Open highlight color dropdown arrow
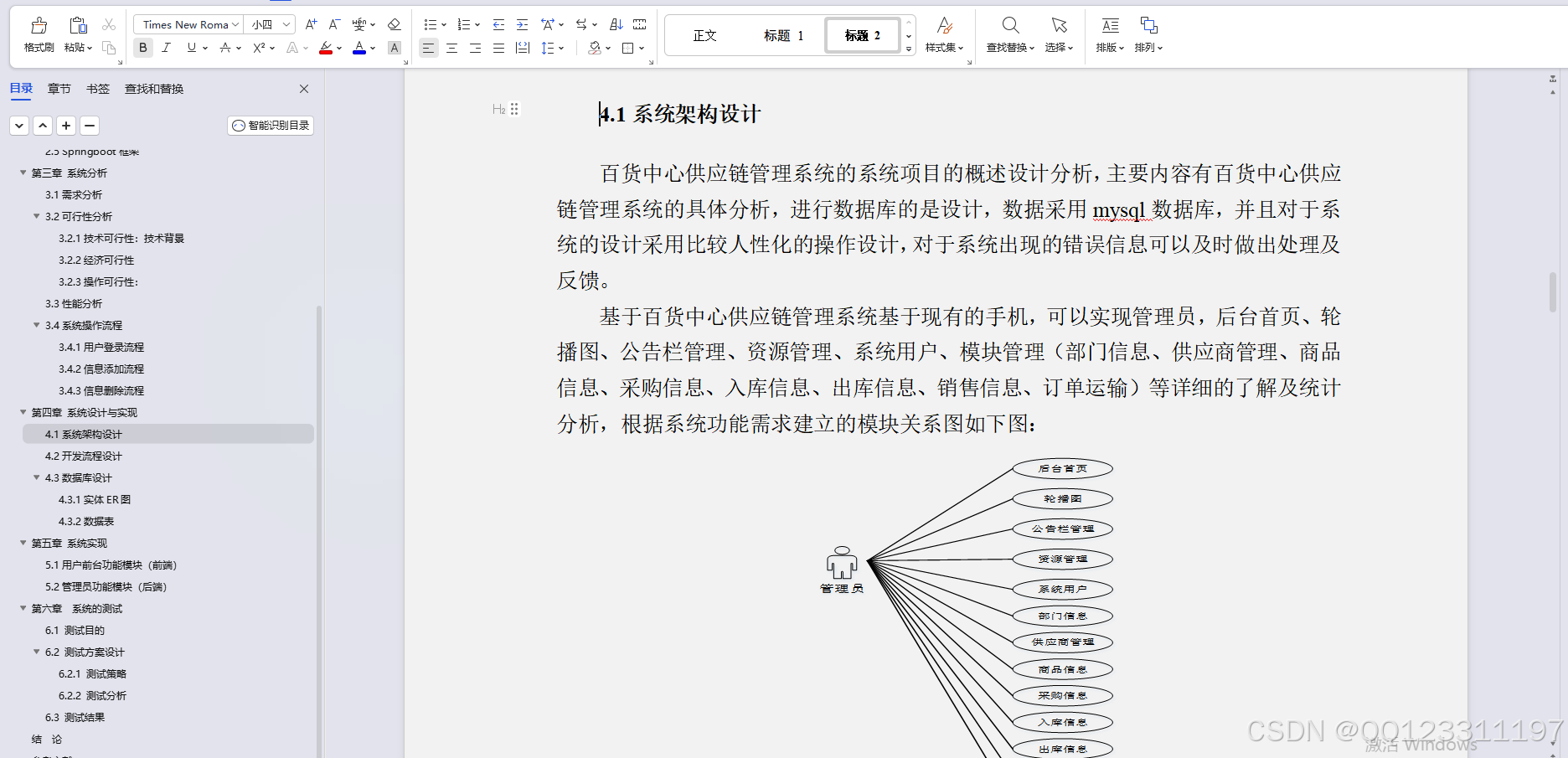This screenshot has width=1568, height=758. point(339,49)
